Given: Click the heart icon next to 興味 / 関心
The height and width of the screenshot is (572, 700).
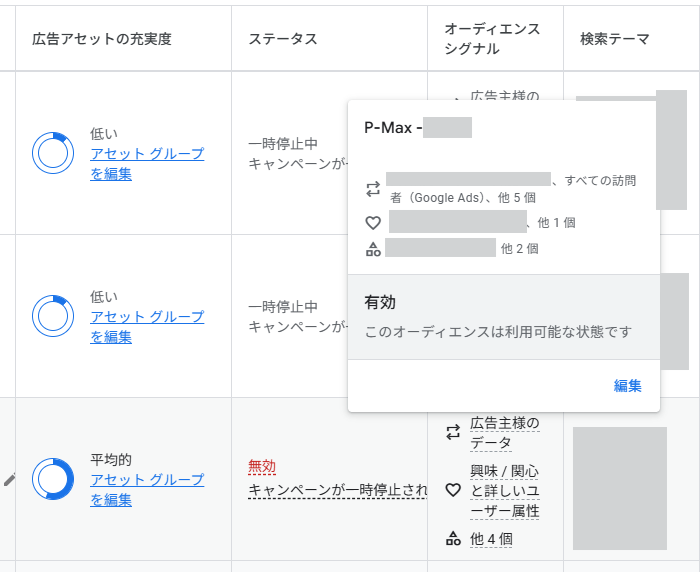Looking at the screenshot, I should pyautogui.click(x=453, y=491).
